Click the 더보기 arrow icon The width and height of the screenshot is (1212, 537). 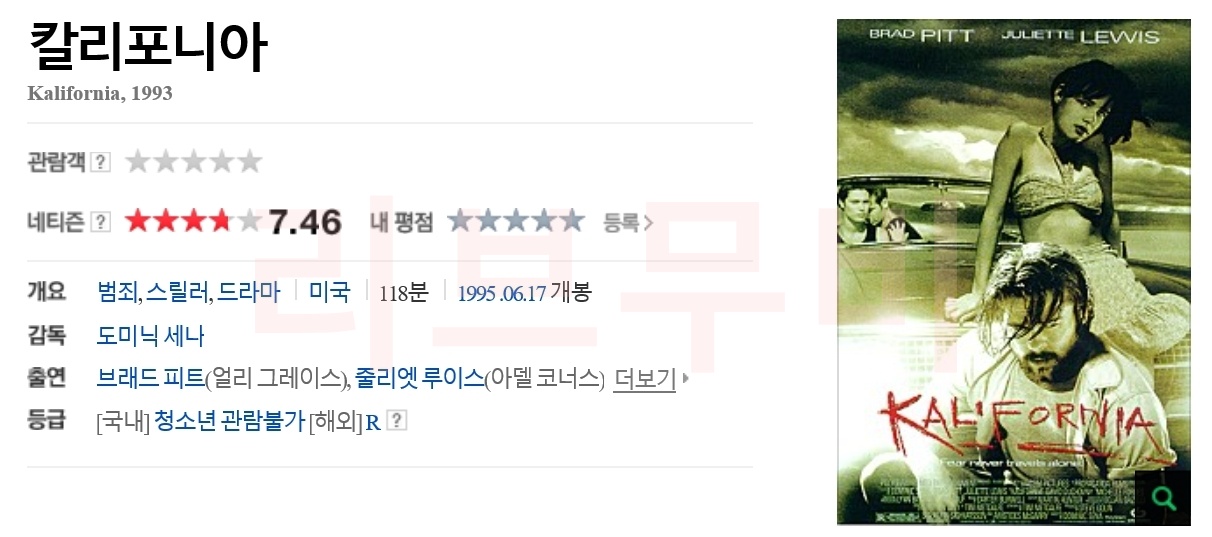(685, 380)
